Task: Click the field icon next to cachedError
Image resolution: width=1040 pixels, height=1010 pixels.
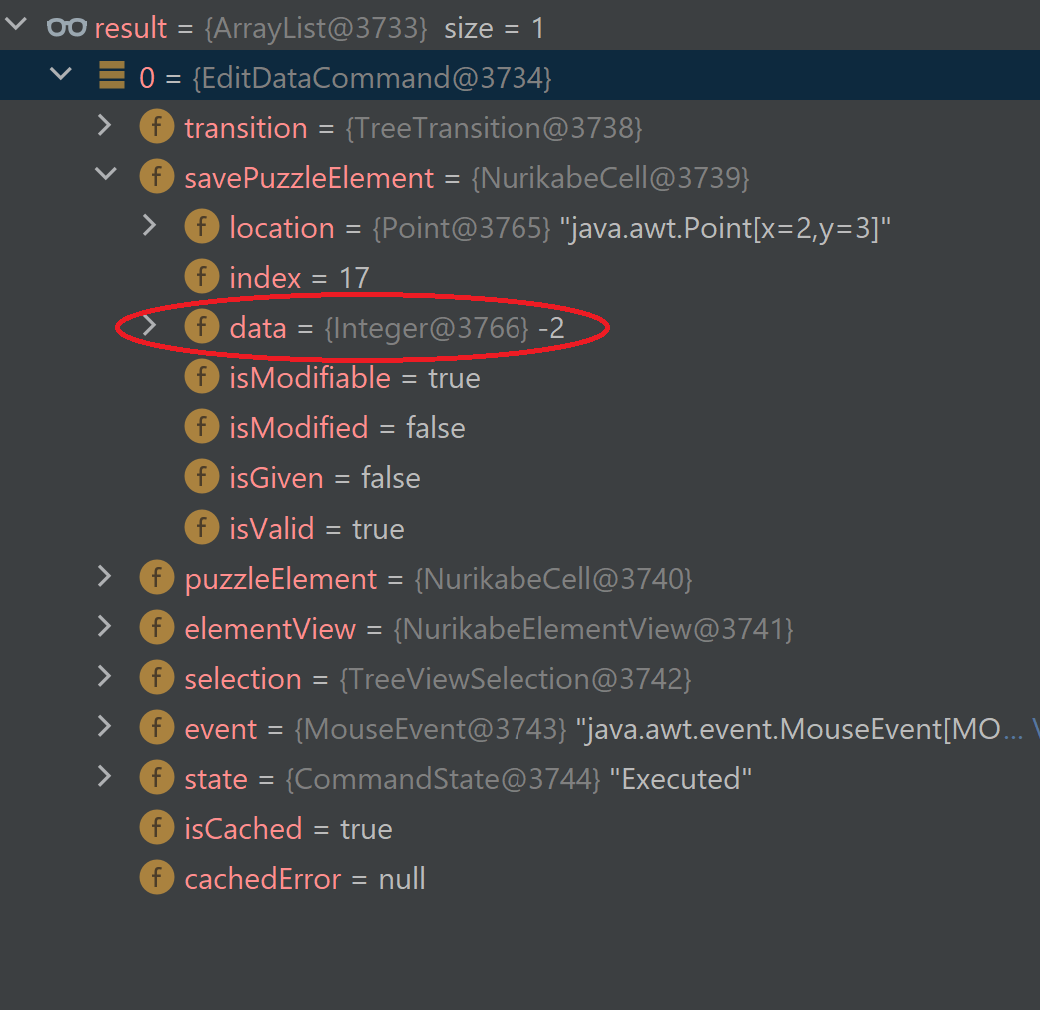Action: 157,877
